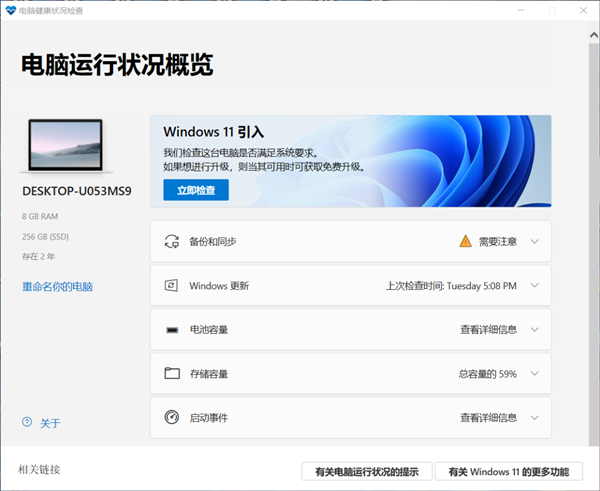This screenshot has height=491, width=600.
Task: Click the 存在 2 年 text
Action: click(38, 256)
